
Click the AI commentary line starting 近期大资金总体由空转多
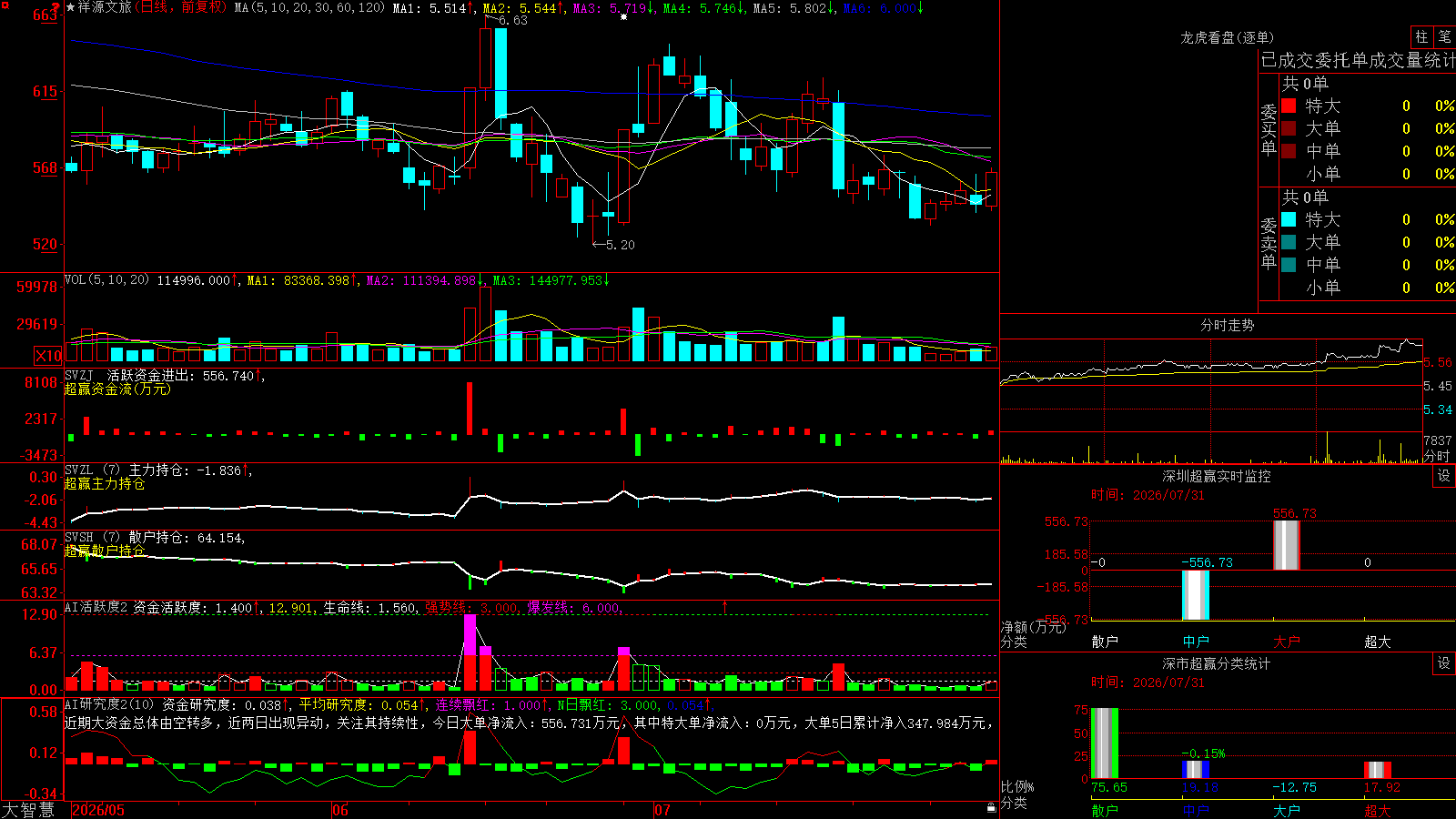tap(528, 723)
